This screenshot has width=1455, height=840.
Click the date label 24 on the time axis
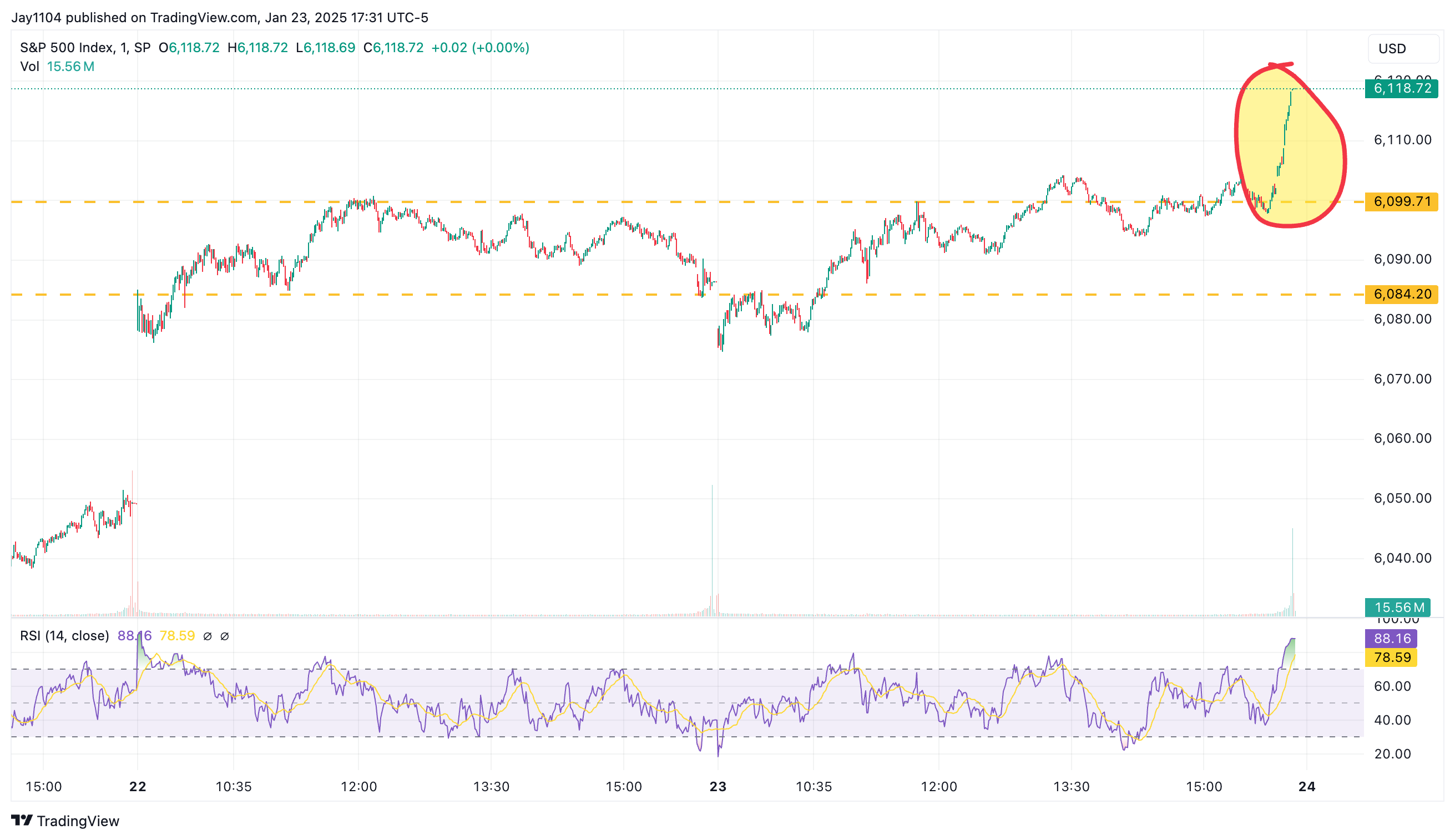tap(1307, 786)
